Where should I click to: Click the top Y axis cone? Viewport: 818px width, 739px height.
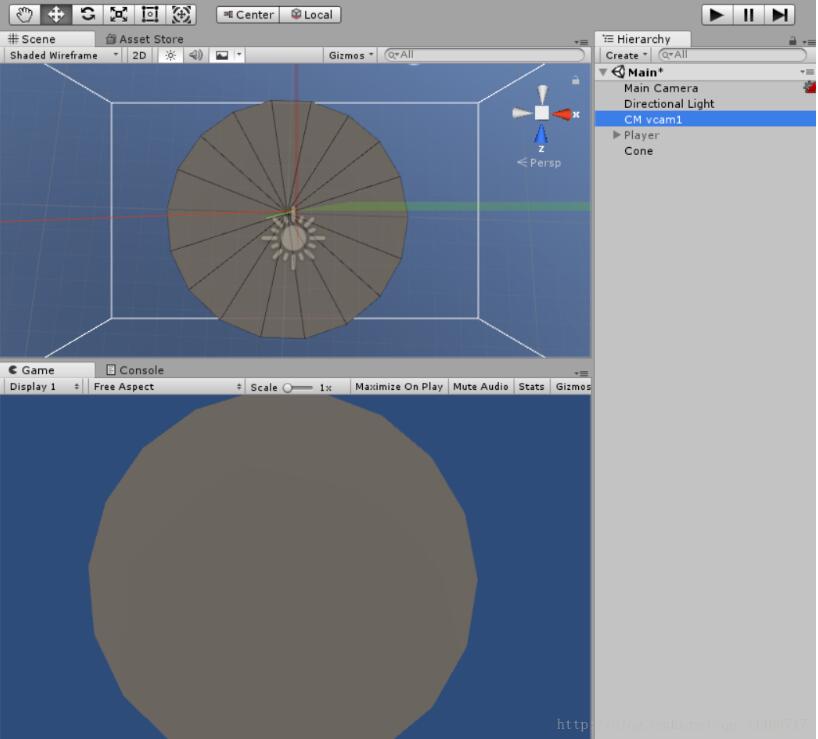(x=543, y=94)
